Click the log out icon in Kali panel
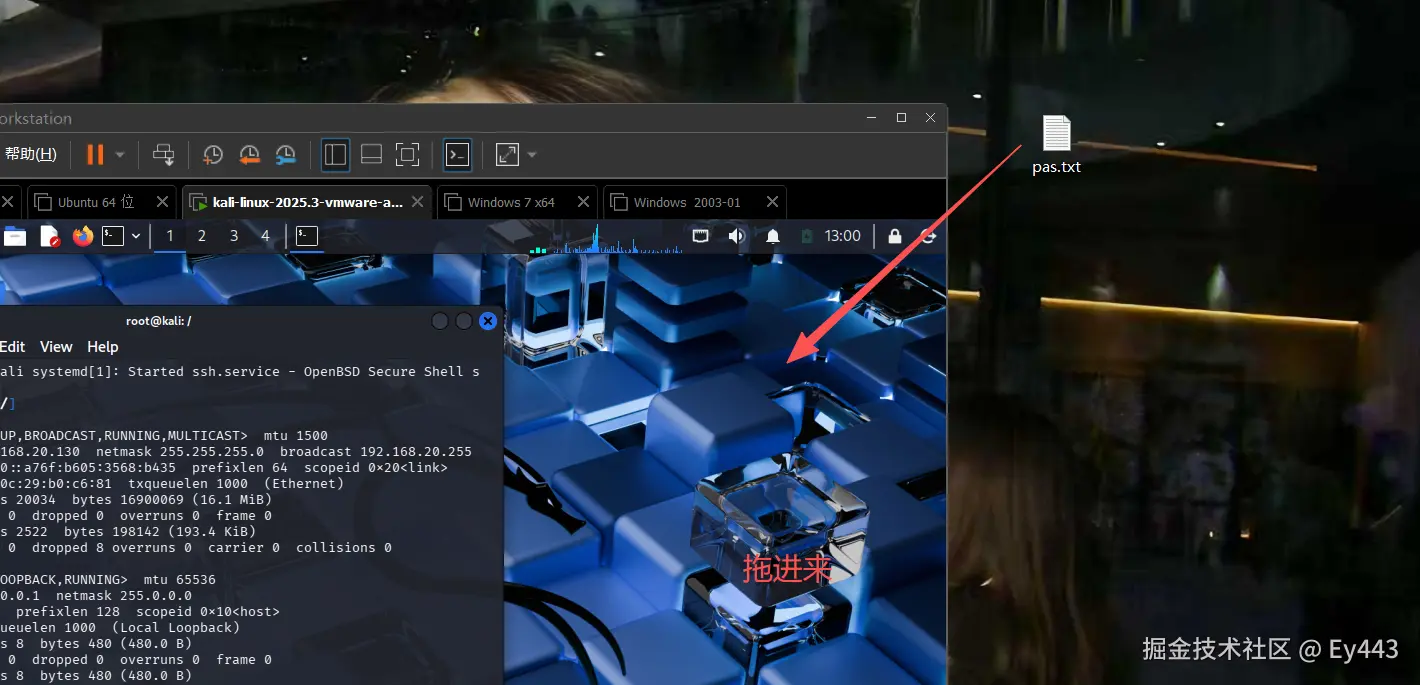Image resolution: width=1420 pixels, height=685 pixels. pyautogui.click(x=930, y=236)
